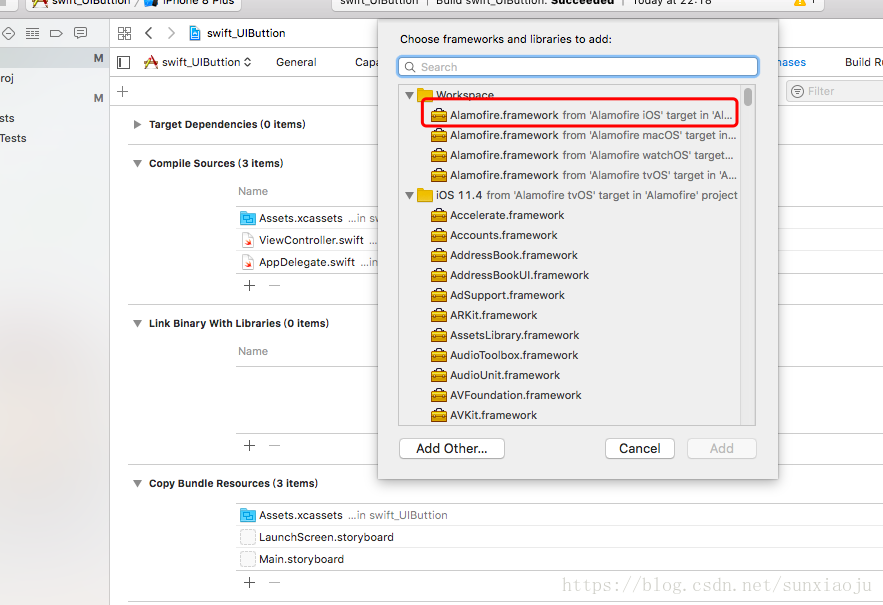
Task: Focus the build phases Filter field
Action: (835, 91)
